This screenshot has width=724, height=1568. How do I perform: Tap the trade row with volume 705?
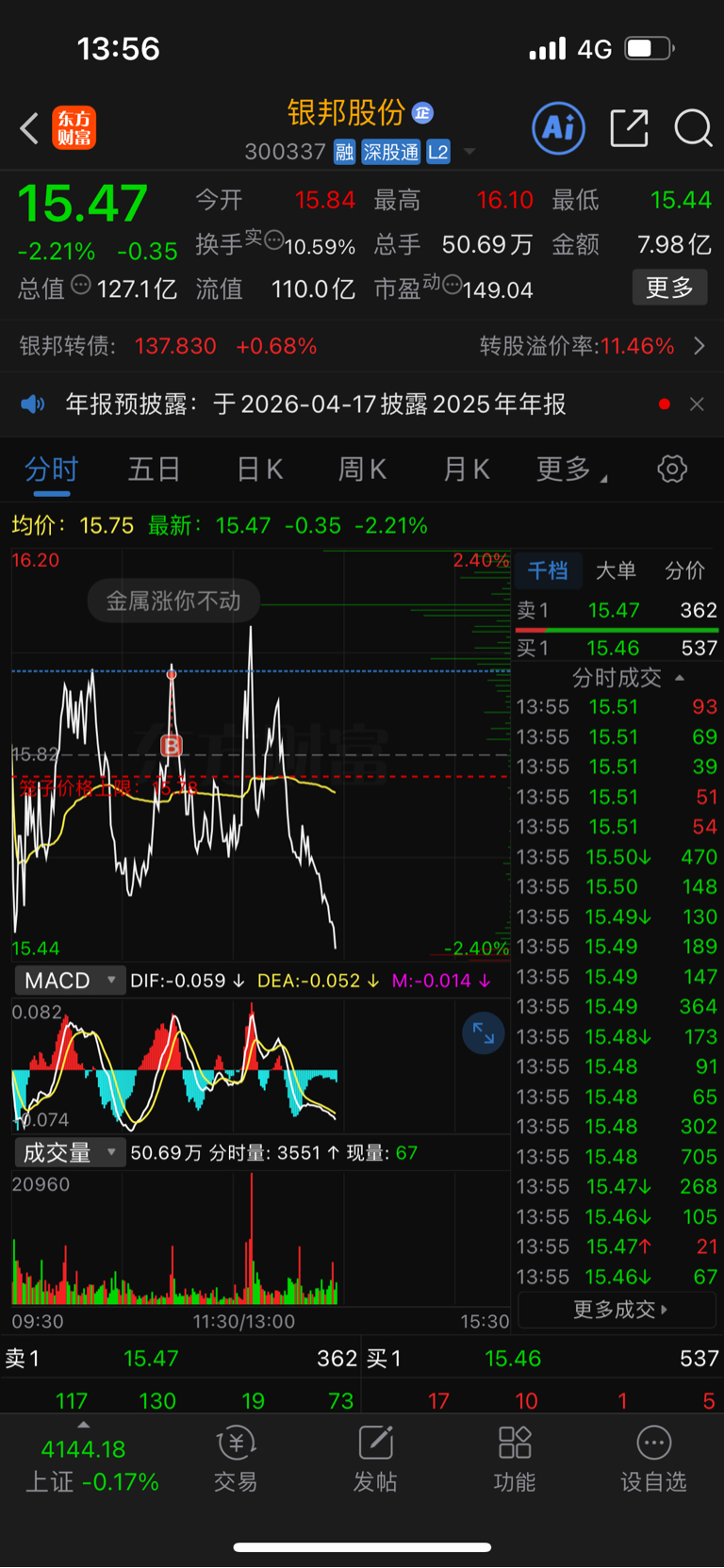617,1157
